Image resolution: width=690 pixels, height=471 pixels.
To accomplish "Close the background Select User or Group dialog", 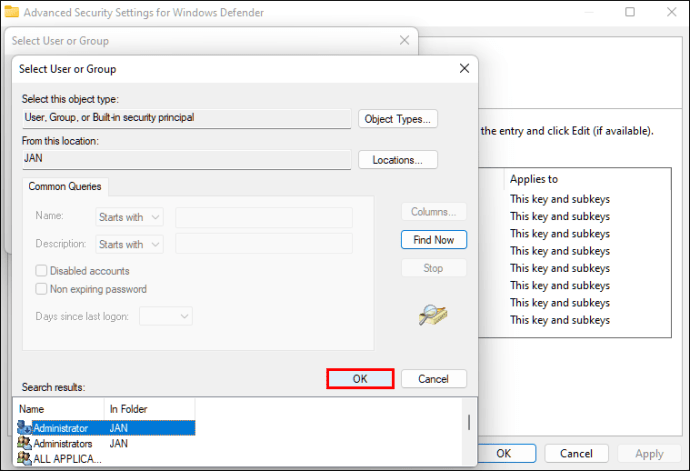I will 403,40.
